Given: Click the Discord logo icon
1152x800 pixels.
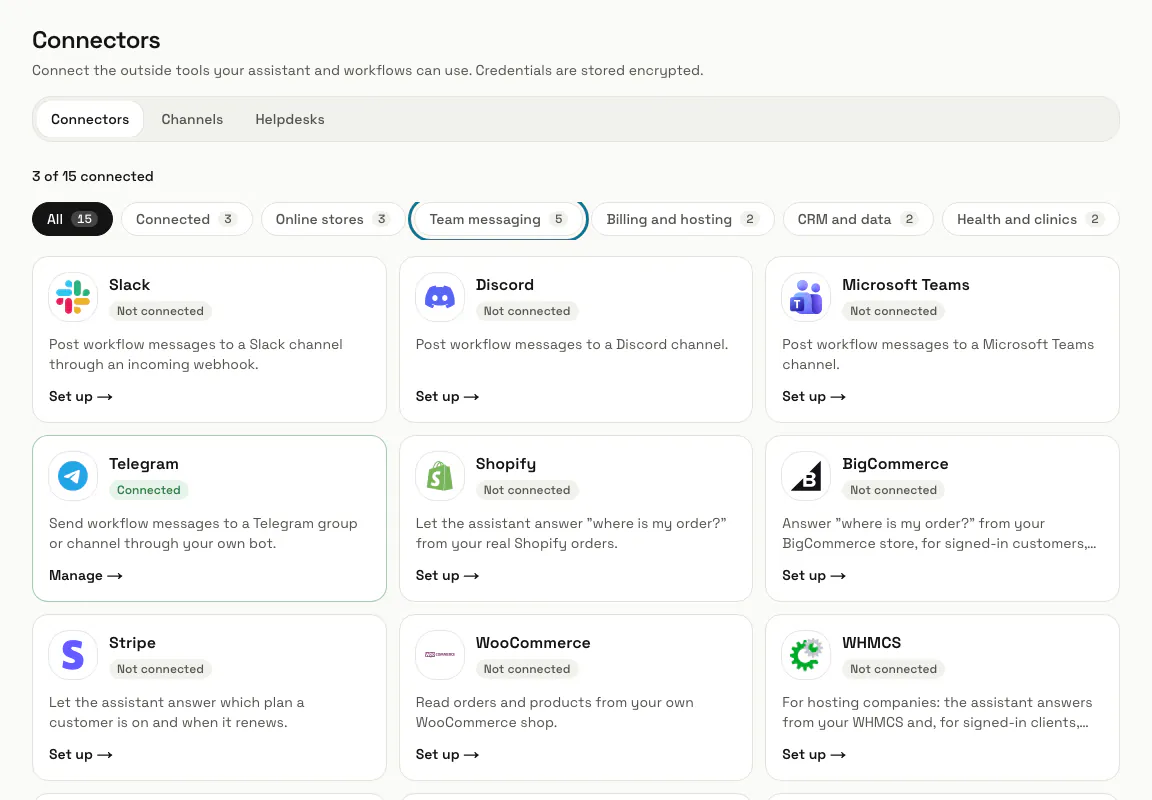Looking at the screenshot, I should pyautogui.click(x=439, y=298).
